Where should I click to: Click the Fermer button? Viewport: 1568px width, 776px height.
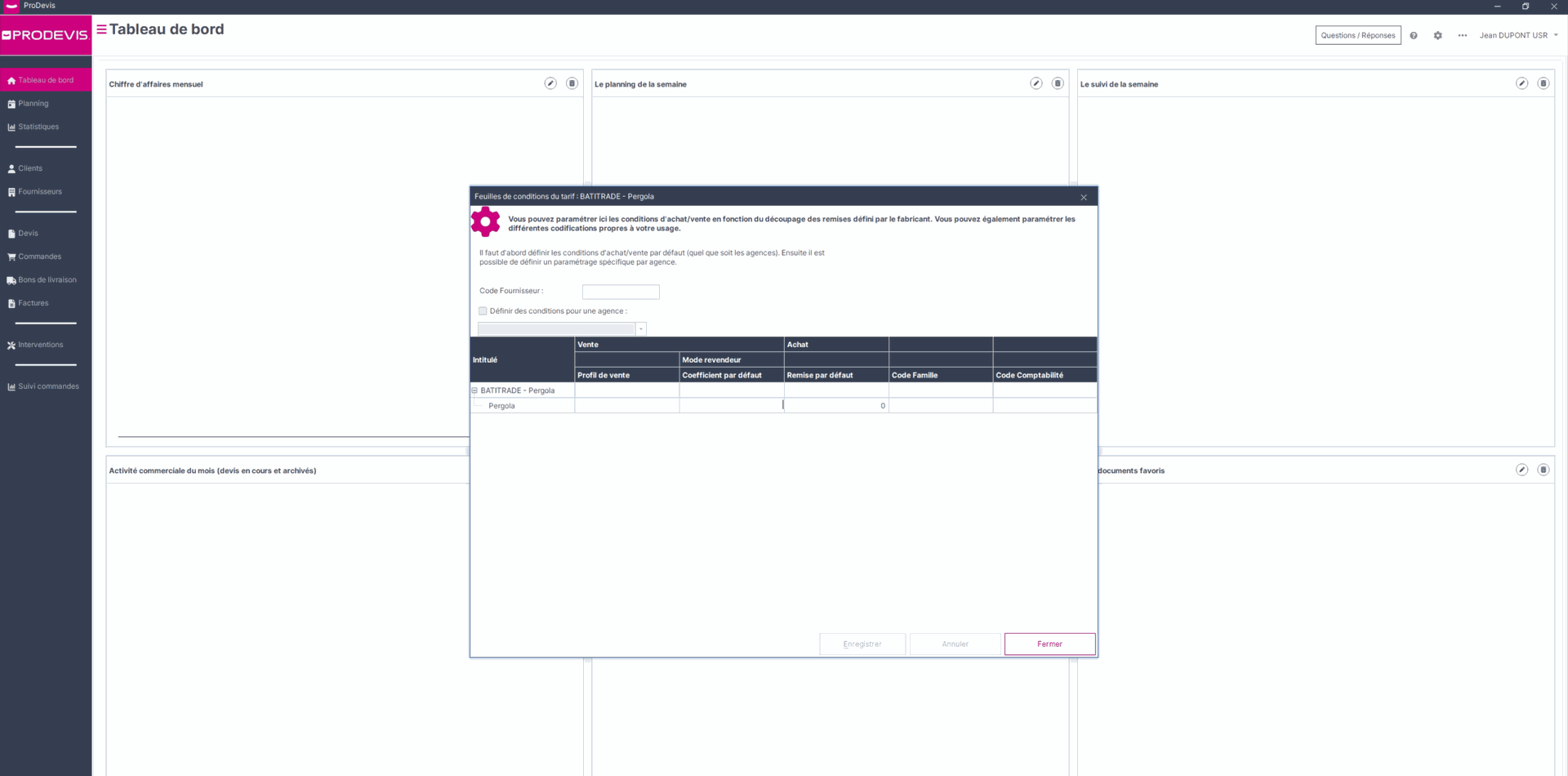pyautogui.click(x=1049, y=644)
